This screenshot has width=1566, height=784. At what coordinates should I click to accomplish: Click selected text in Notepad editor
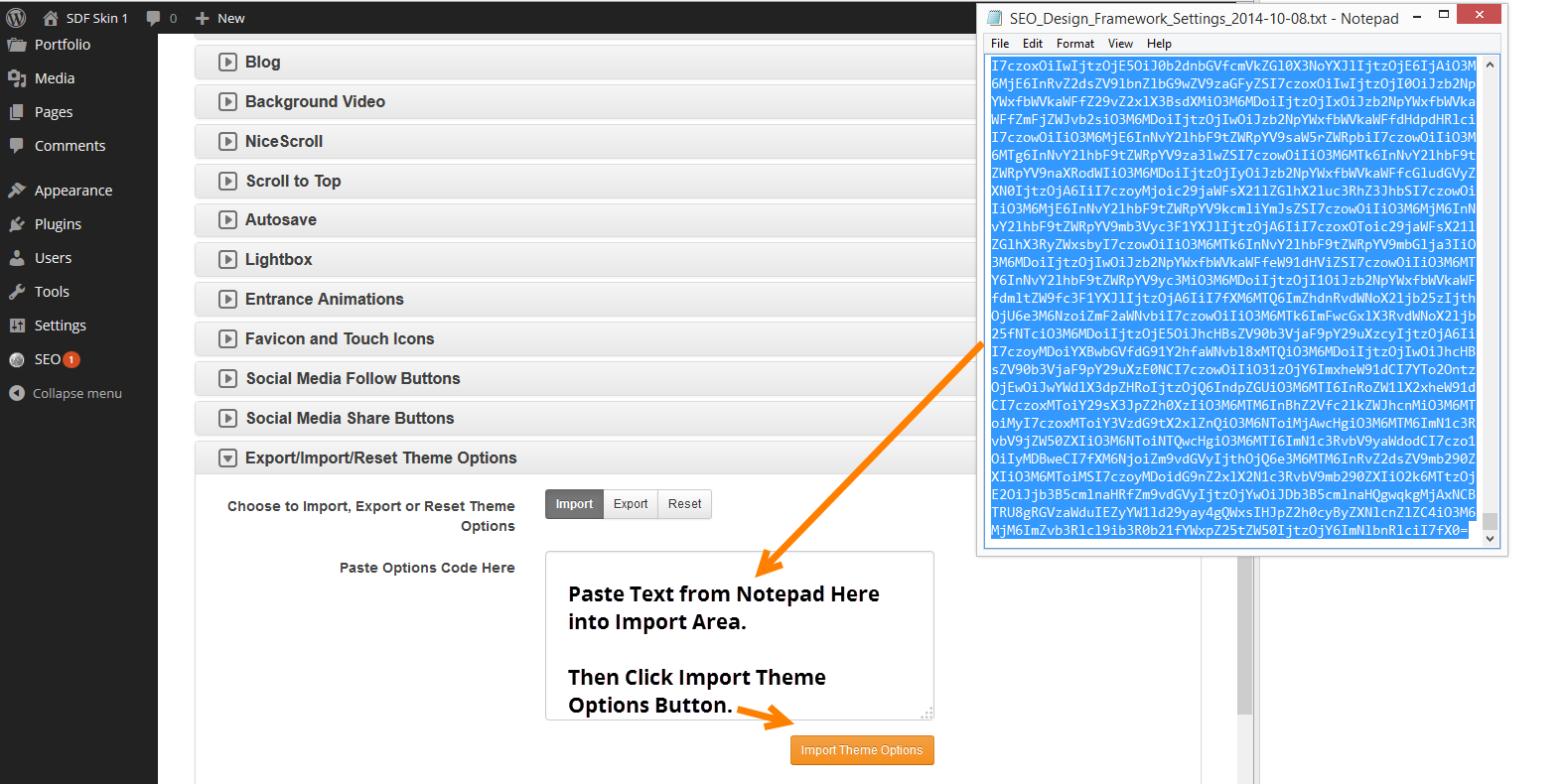pyautogui.click(x=1233, y=298)
